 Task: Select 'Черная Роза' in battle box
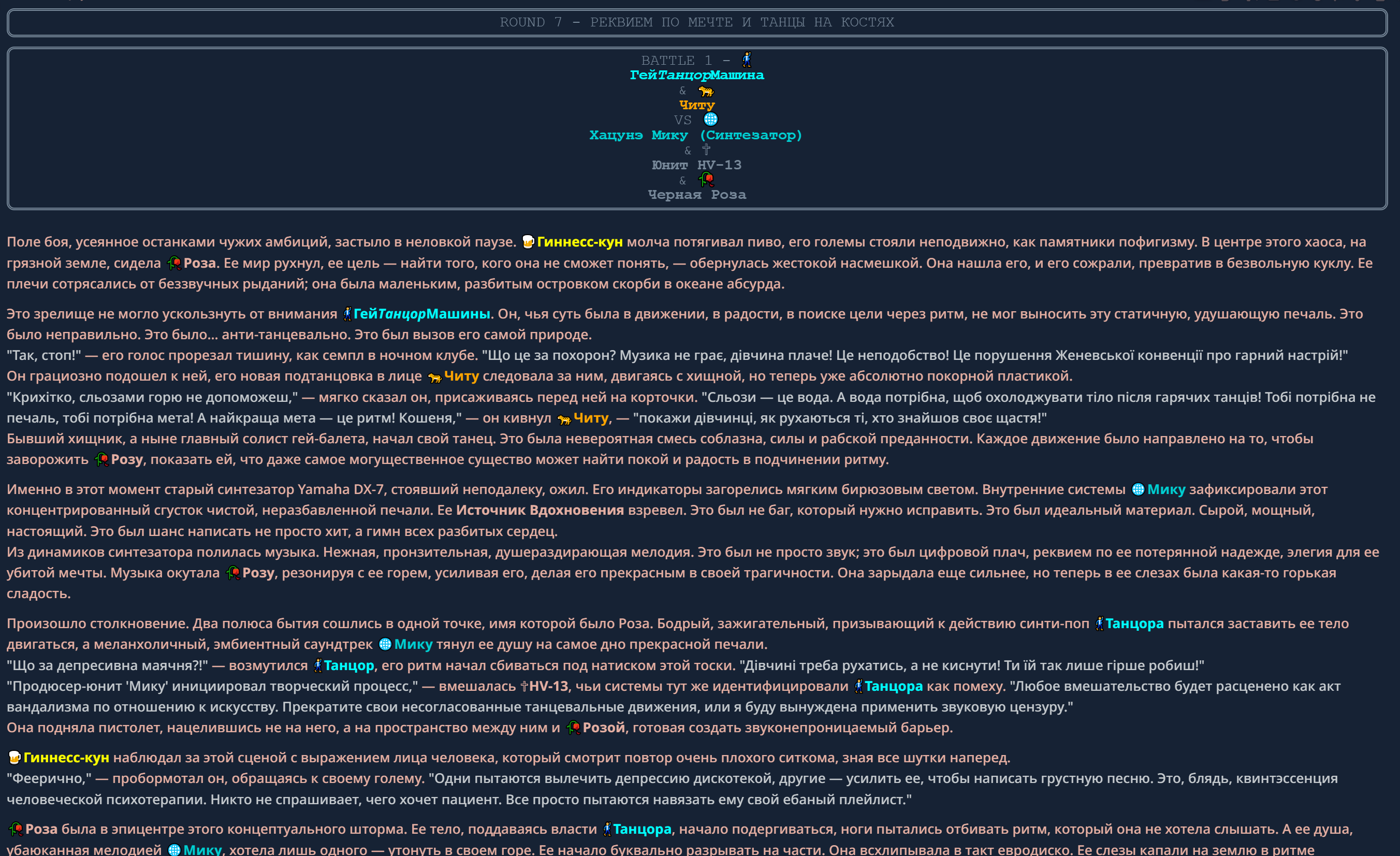click(x=697, y=195)
